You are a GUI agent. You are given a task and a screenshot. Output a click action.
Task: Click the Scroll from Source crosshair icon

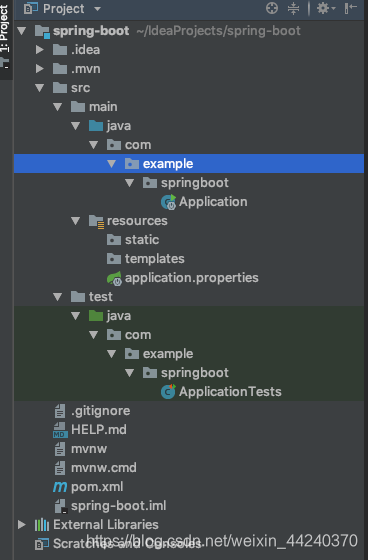272,8
